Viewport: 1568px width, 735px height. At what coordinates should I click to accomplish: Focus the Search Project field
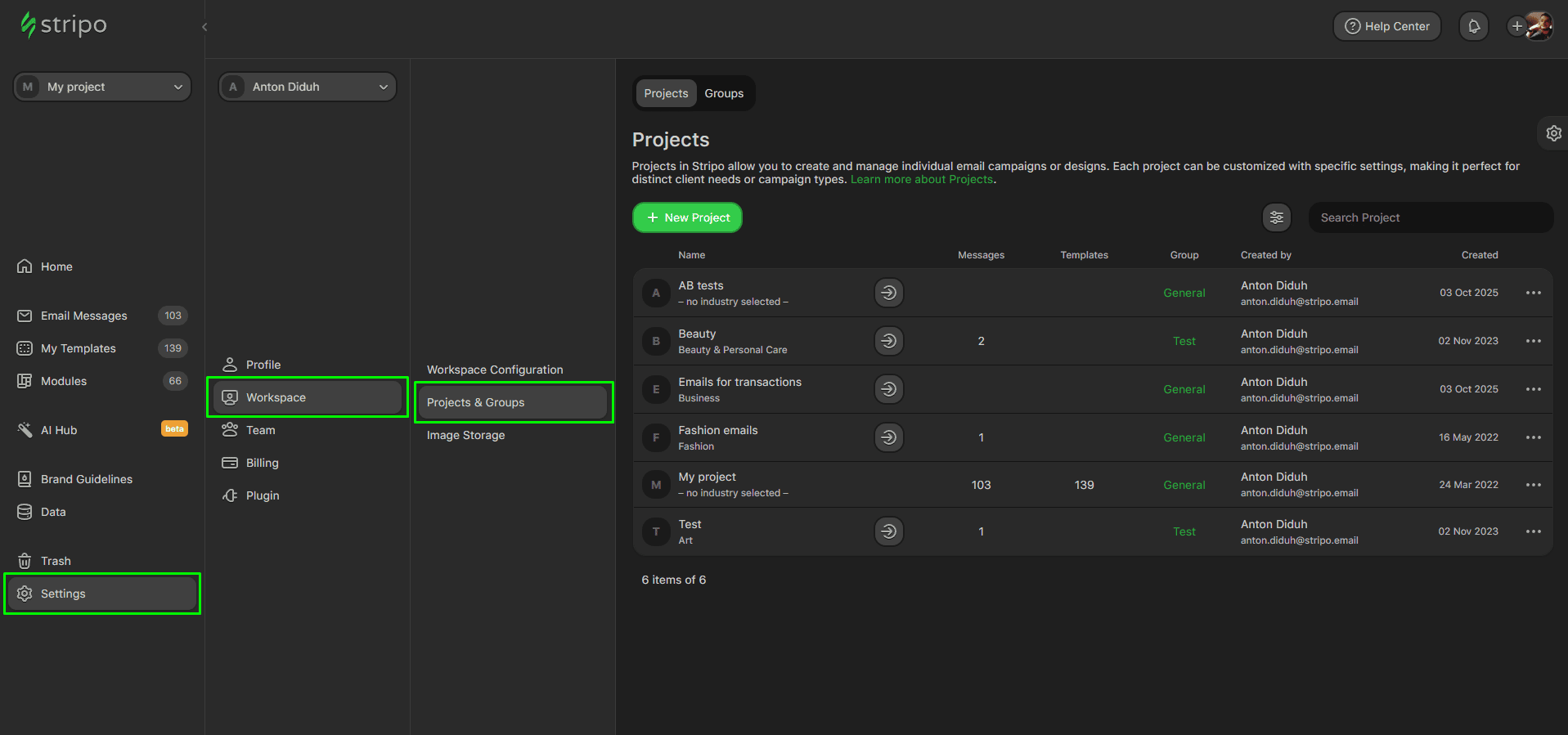tap(1431, 217)
